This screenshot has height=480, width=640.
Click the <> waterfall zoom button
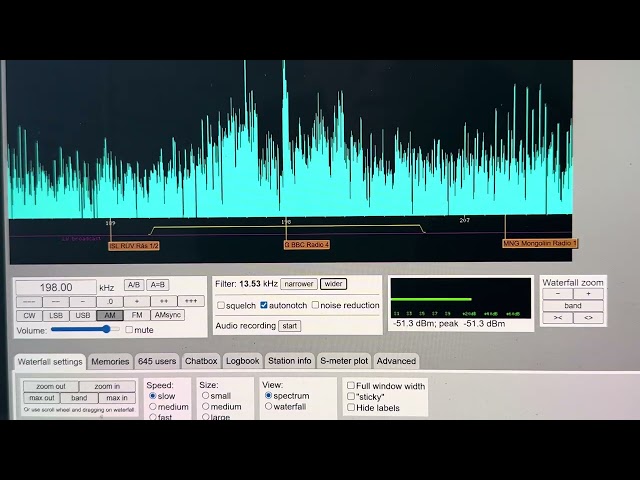point(588,318)
